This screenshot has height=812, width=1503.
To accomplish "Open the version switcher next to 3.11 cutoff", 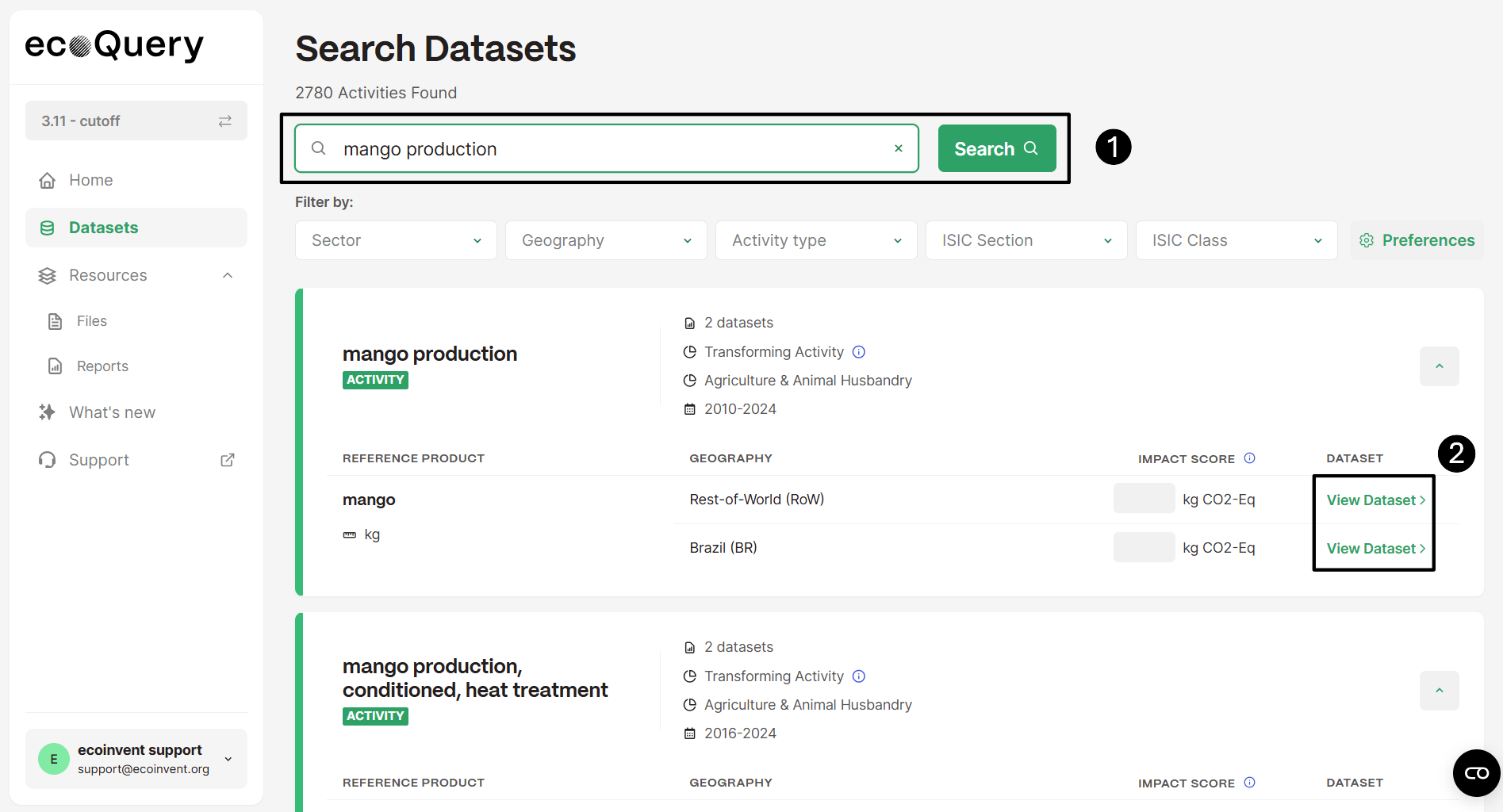I will click(x=224, y=121).
